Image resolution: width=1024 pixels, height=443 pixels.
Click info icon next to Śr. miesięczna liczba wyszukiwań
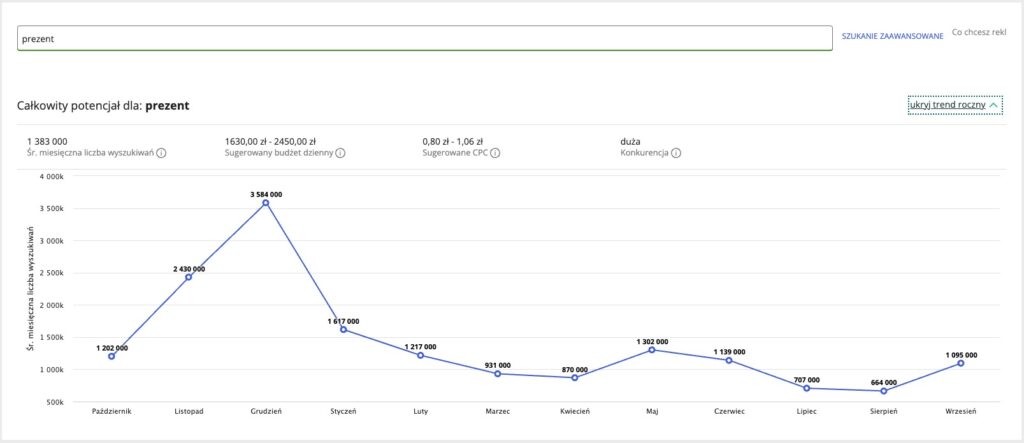[x=161, y=153]
